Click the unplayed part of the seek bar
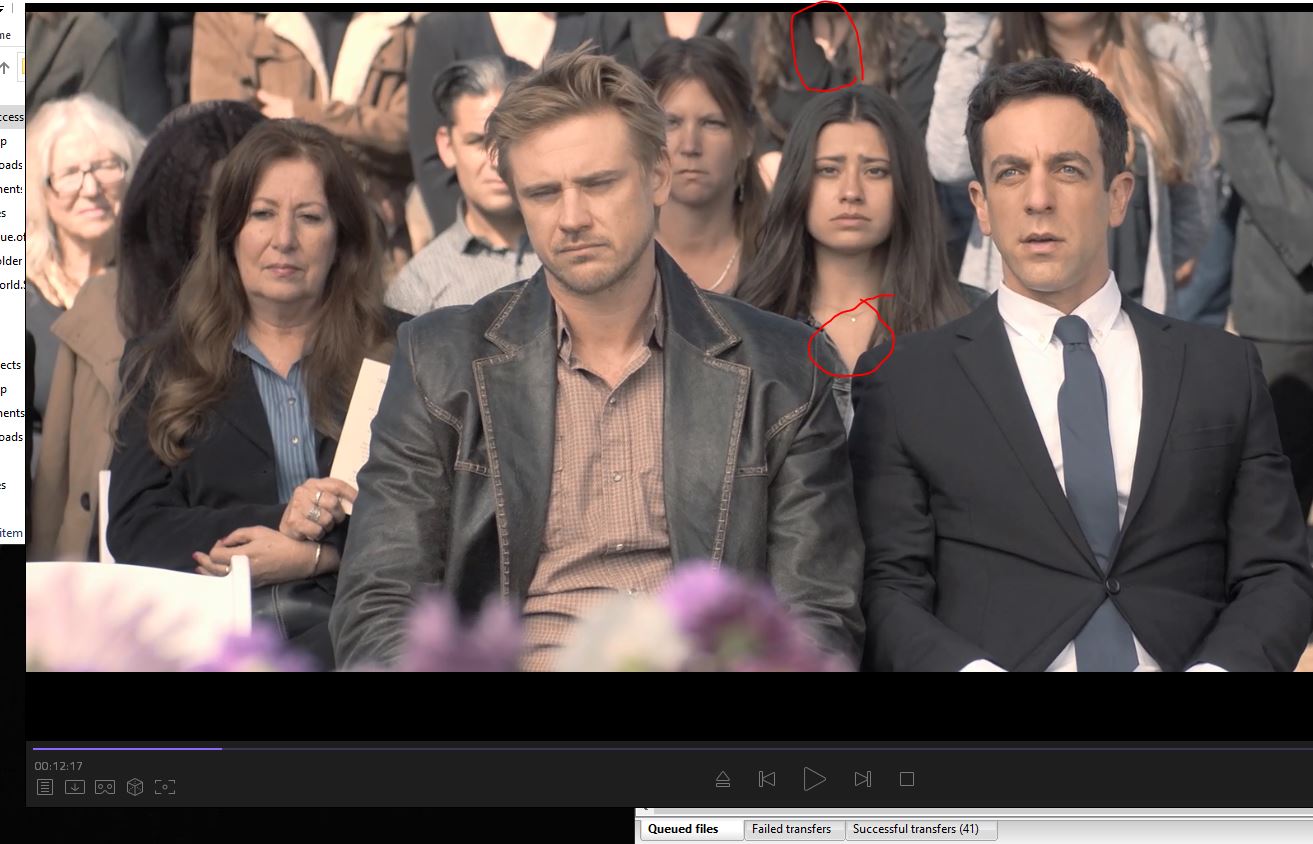 [760, 748]
